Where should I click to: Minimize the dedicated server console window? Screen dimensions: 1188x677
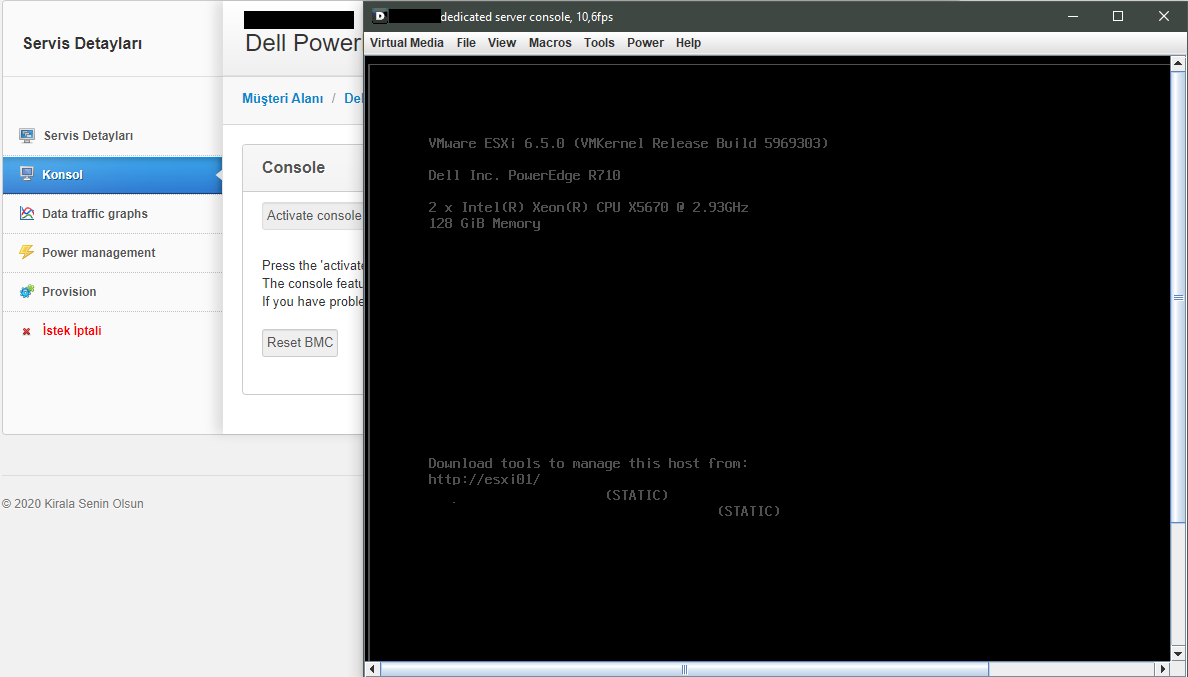[1073, 16]
